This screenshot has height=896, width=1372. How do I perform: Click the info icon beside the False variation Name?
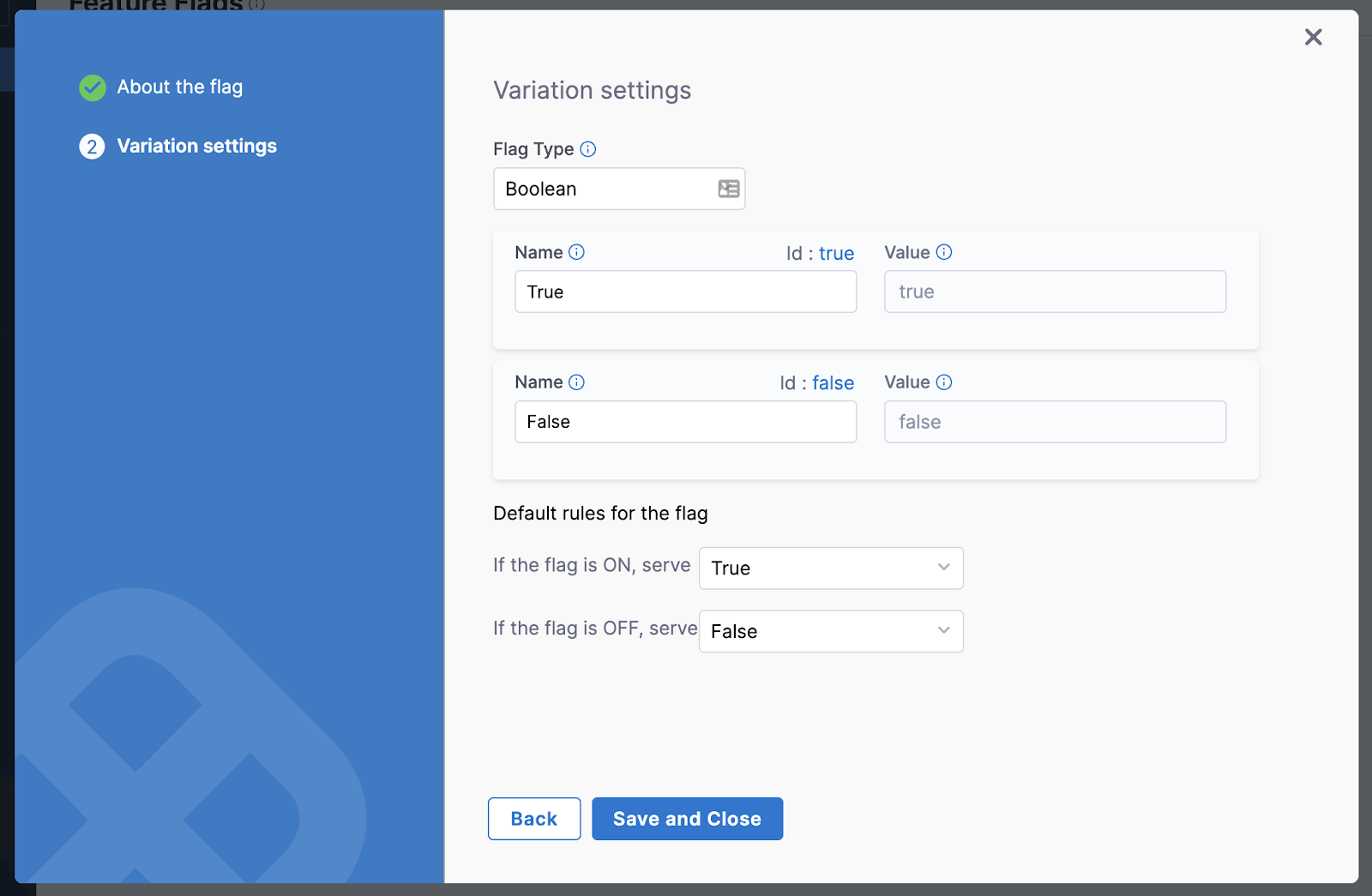coord(578,382)
